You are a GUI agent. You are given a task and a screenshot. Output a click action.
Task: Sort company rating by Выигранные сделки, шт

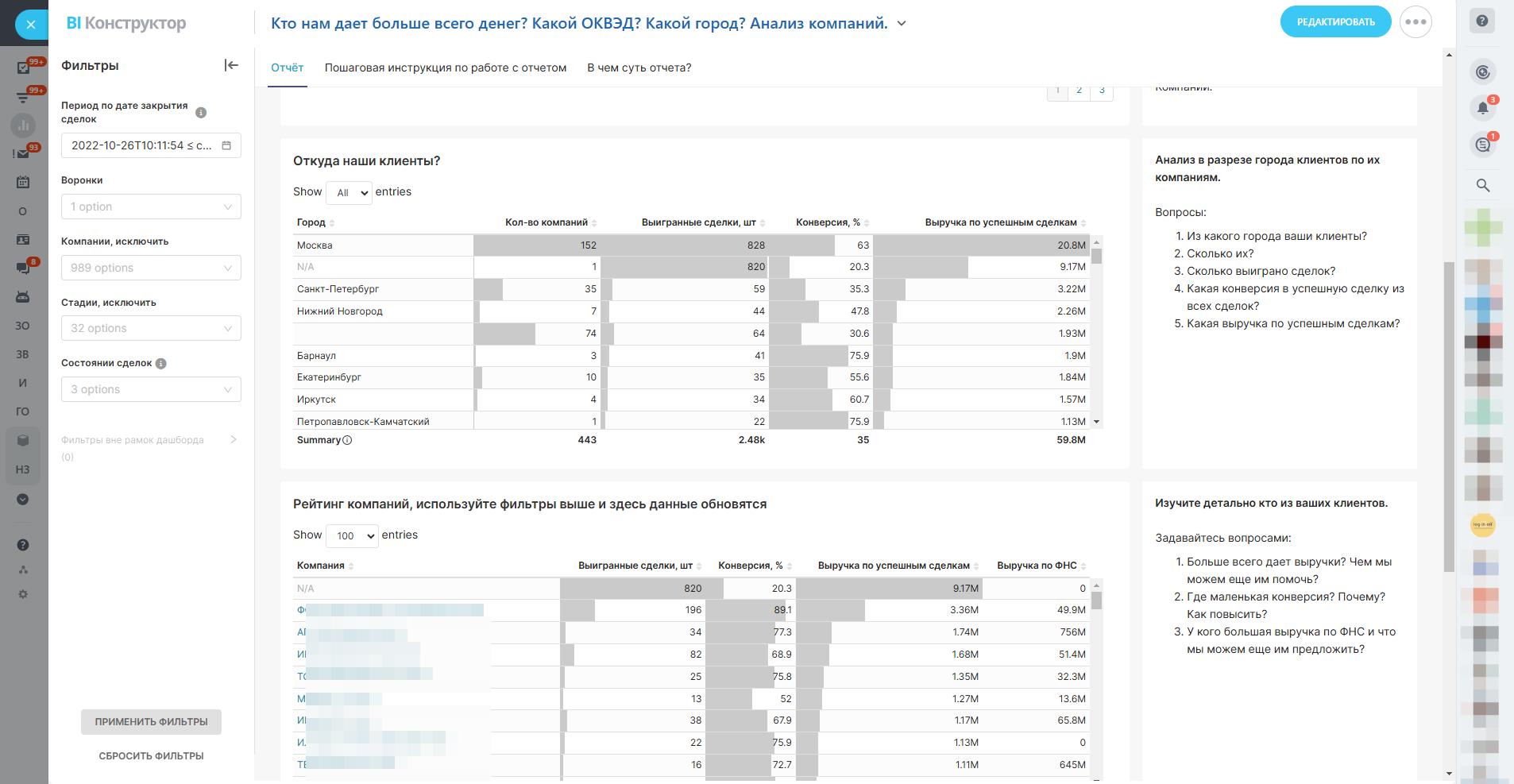pos(640,566)
